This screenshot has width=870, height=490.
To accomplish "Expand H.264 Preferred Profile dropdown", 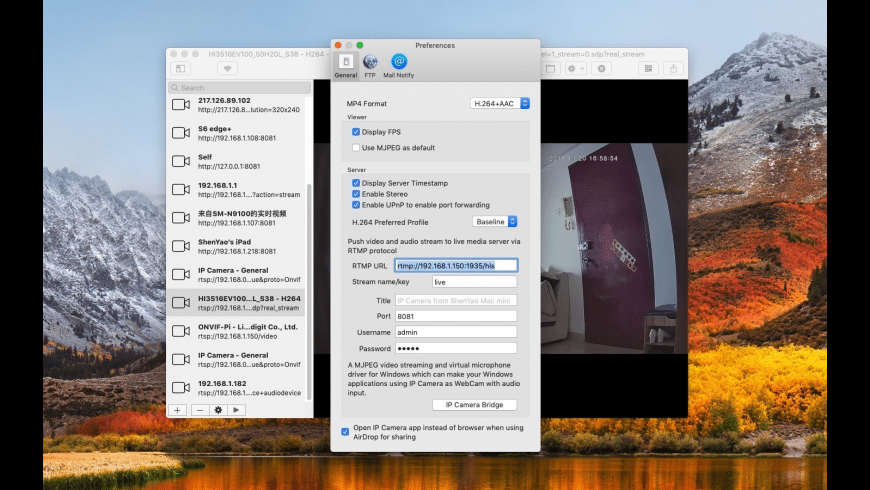I will (494, 221).
